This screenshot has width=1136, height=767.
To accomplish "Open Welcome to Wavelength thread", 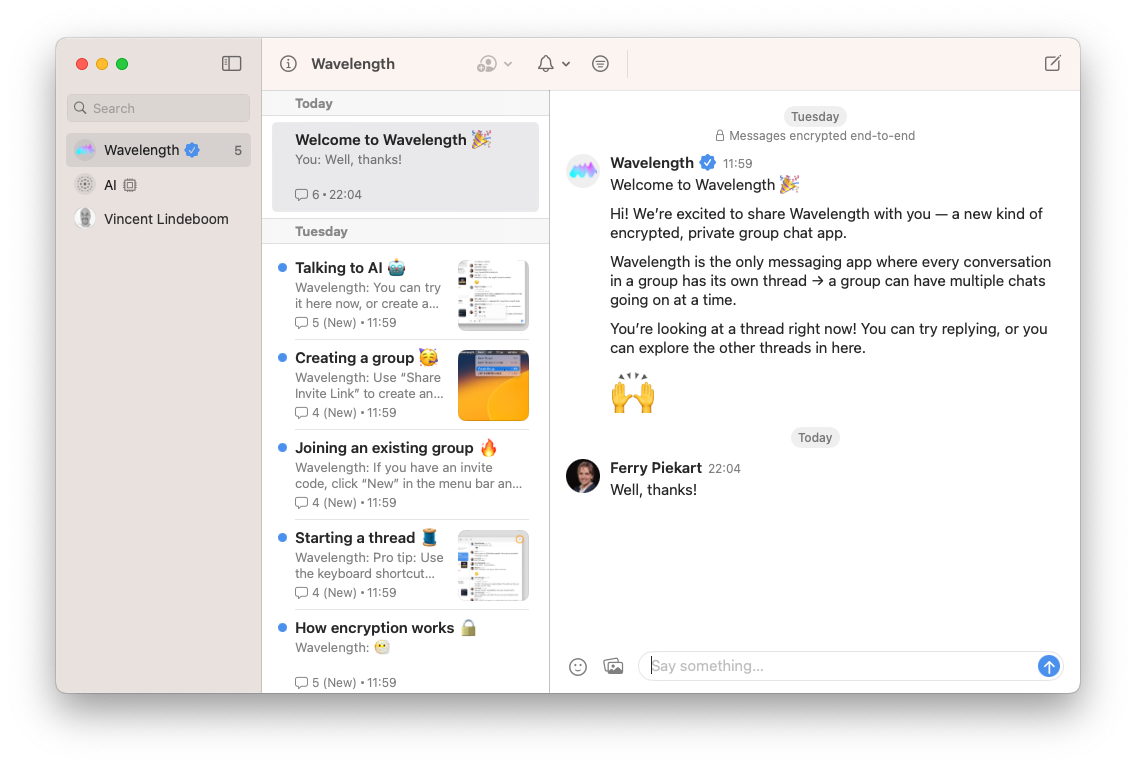I will [405, 167].
